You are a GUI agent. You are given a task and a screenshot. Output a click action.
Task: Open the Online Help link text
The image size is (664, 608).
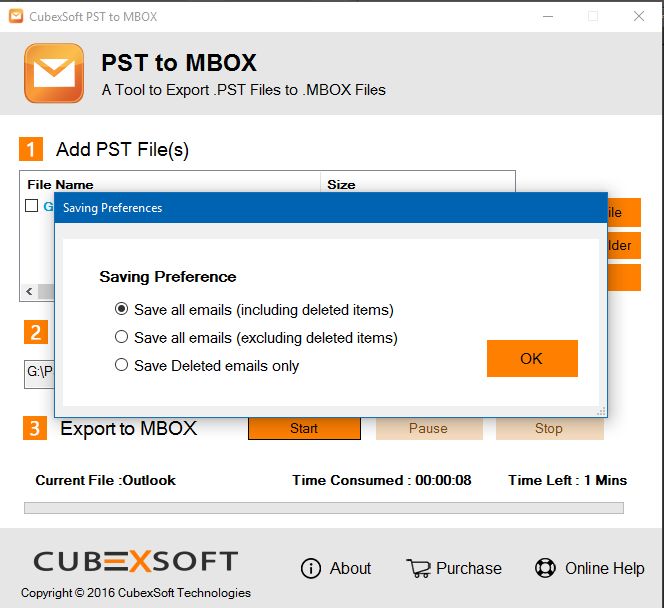point(604,568)
